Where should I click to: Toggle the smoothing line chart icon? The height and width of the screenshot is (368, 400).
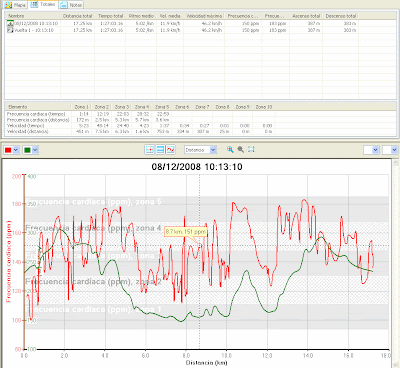[171, 150]
